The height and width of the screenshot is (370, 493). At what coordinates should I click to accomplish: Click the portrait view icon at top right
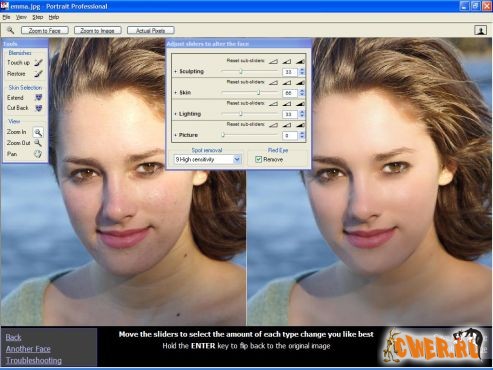click(x=480, y=30)
